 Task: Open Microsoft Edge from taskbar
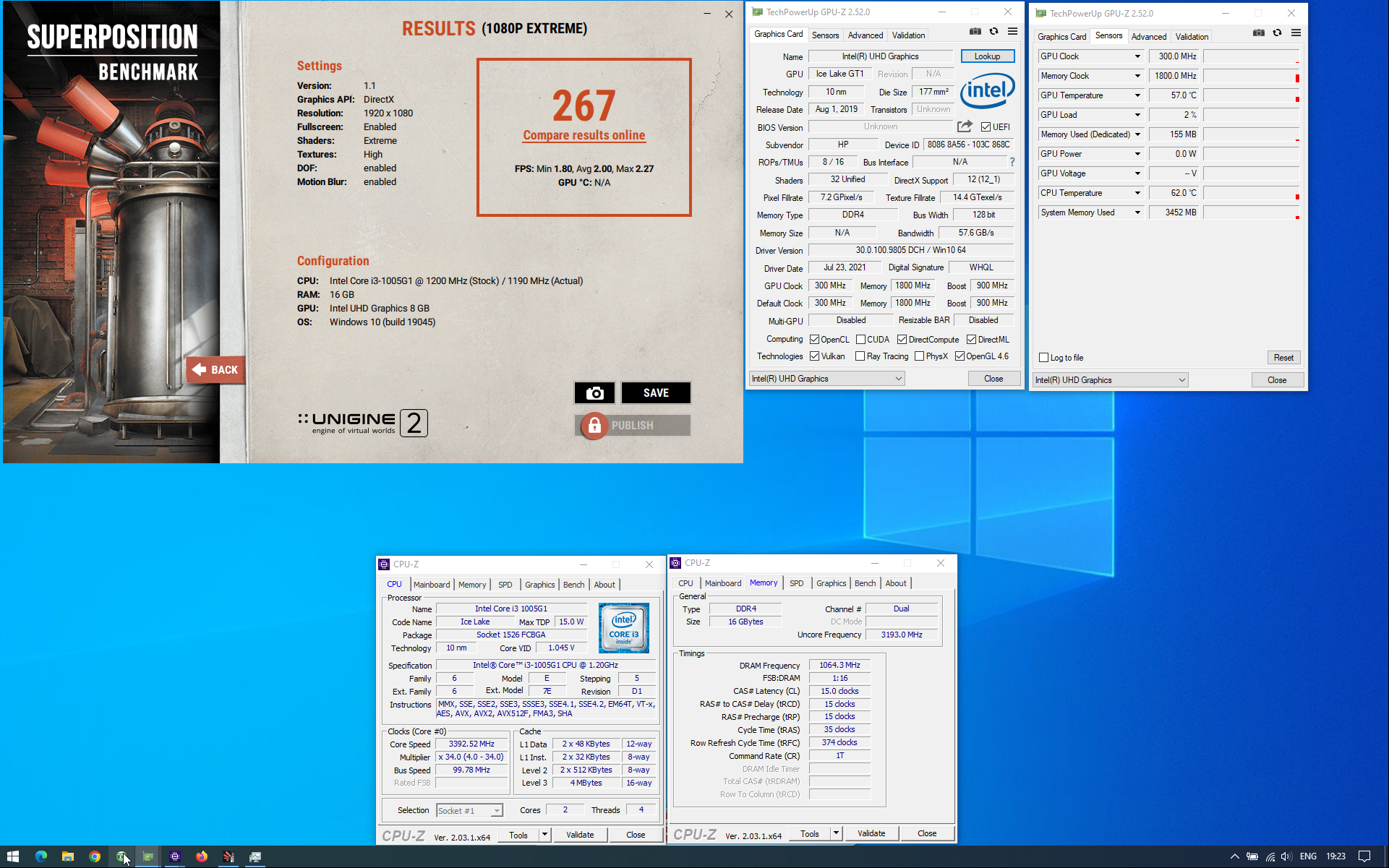click(41, 856)
